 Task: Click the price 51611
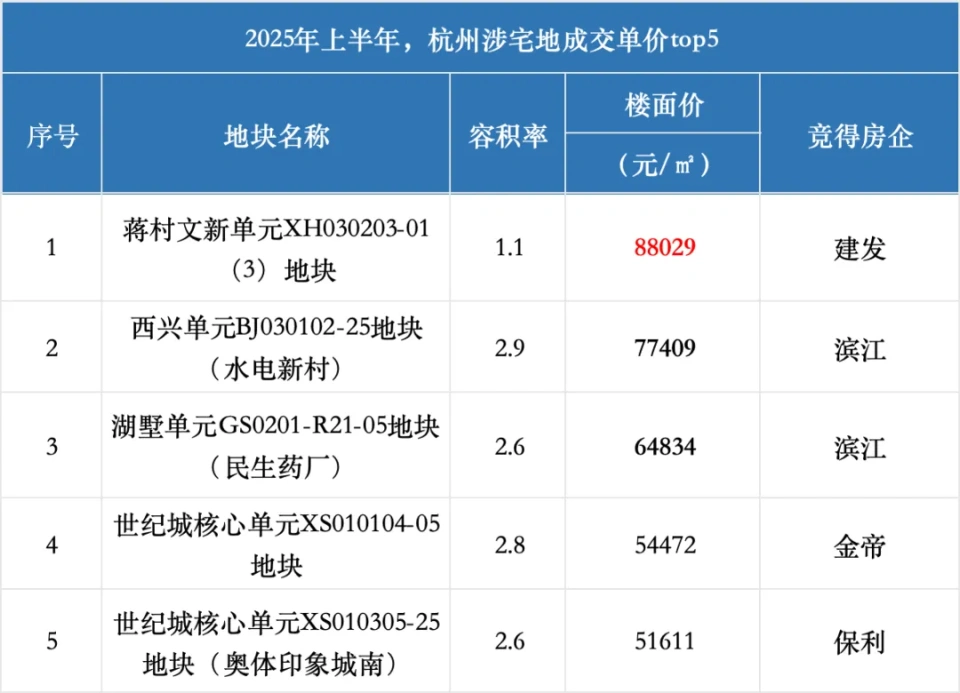(x=665, y=641)
